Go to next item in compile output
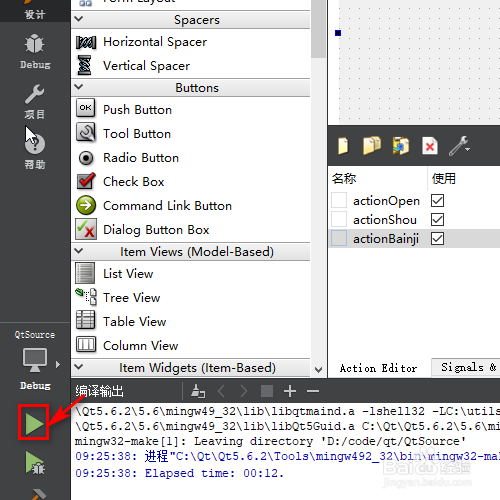This screenshot has width=500, height=500. coord(244,391)
